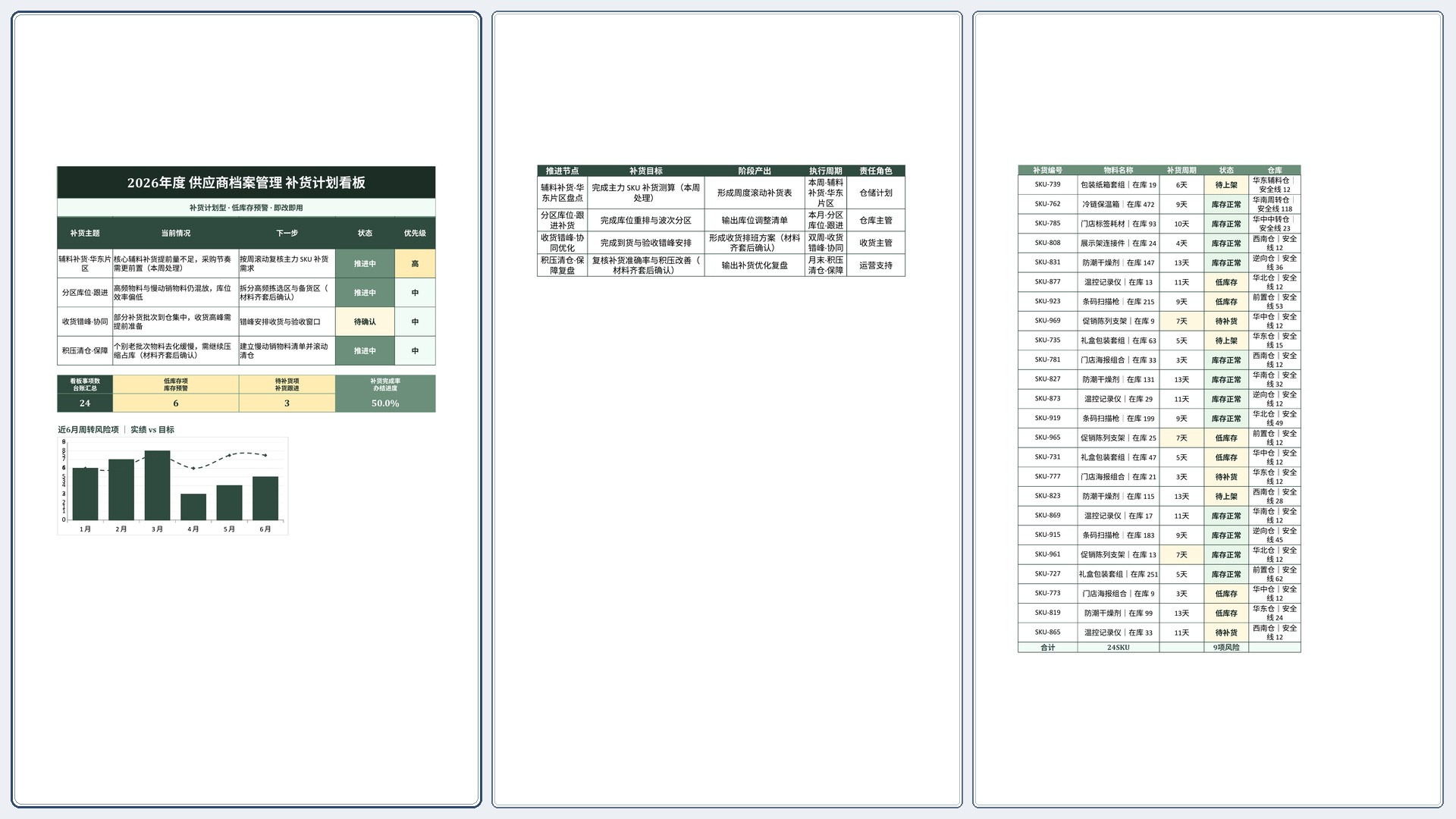Image resolution: width=1456 pixels, height=819 pixels.
Task: Click the "低库存" status in the SKU-877 row
Action: 1226,282
